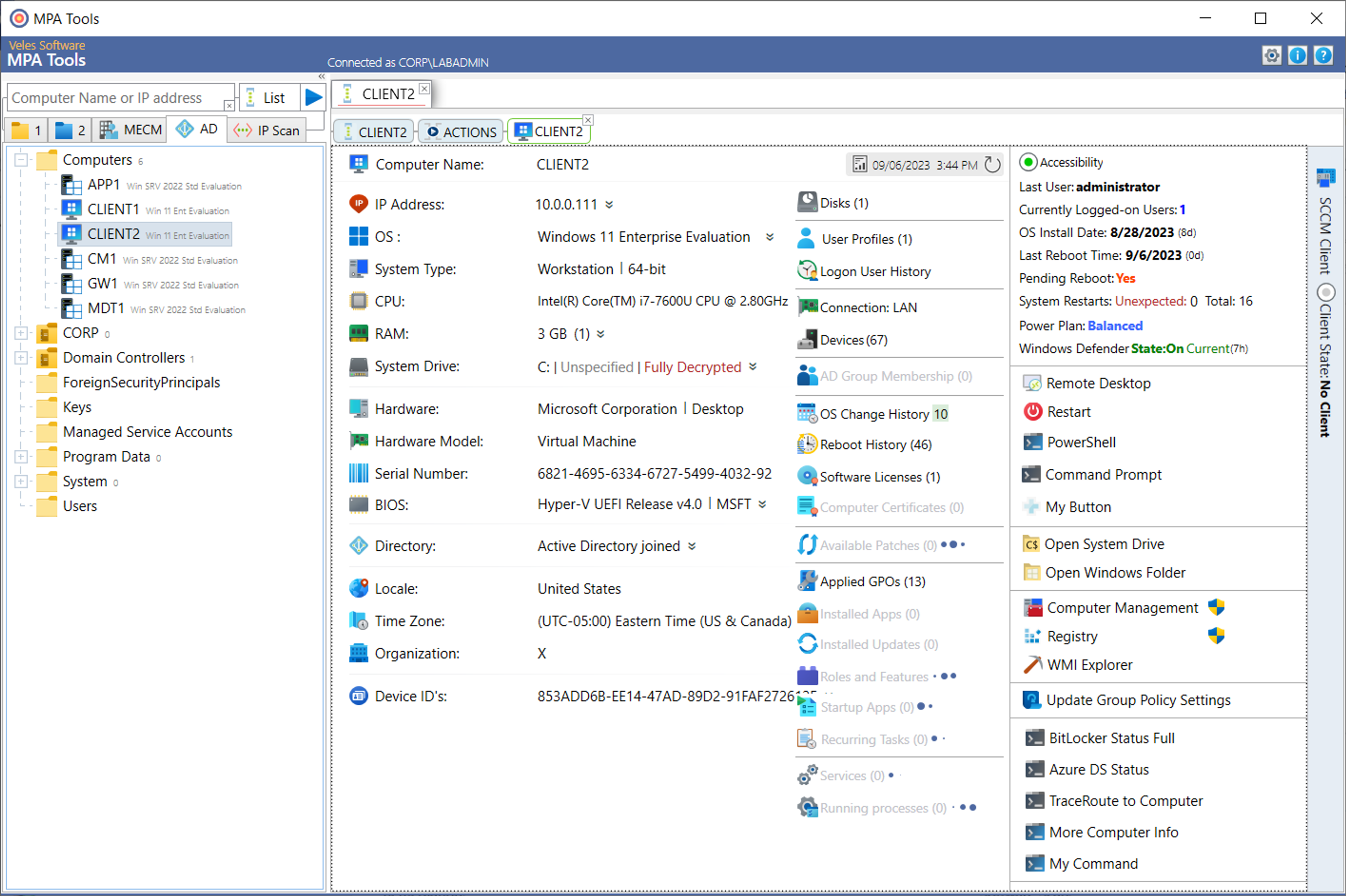Screen dimensions: 1346x896
Task: Run BitLocker Status Full command
Action: tap(1100, 738)
